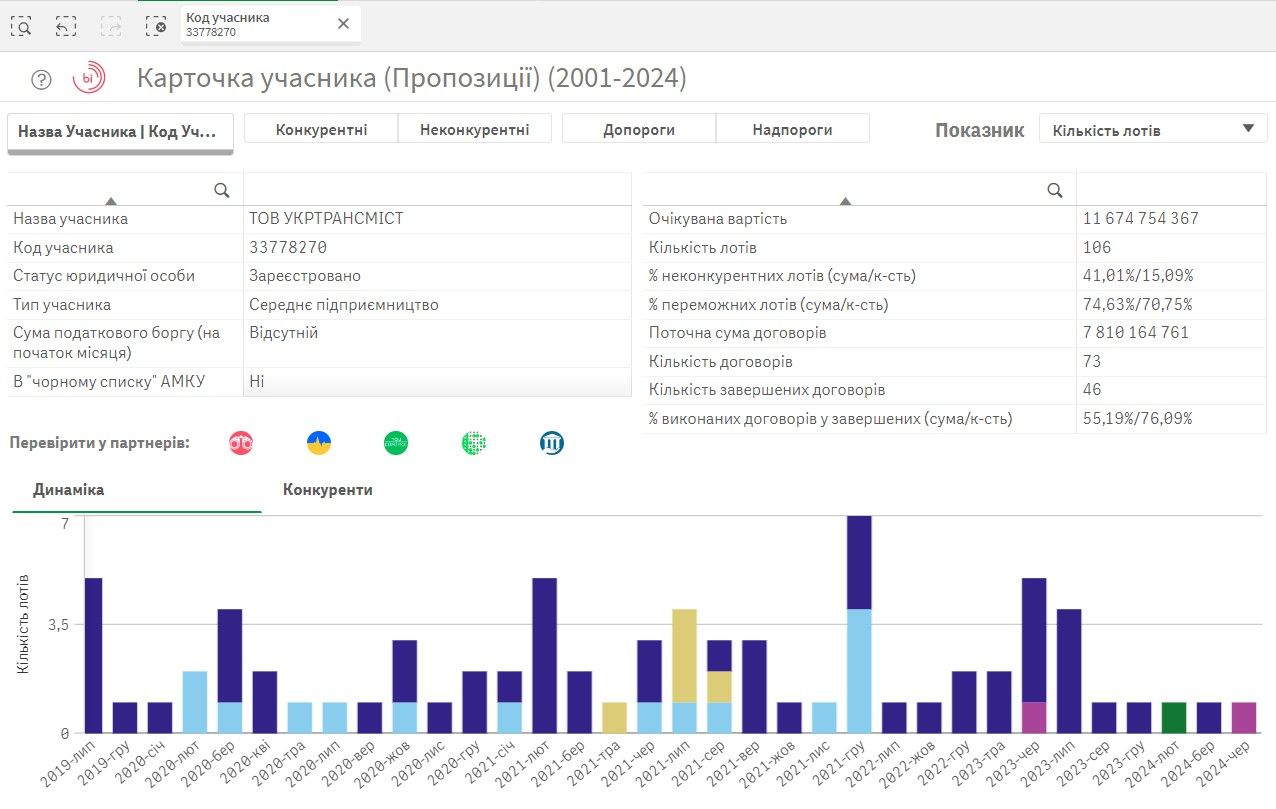Close the Код учасника selection chip
The width and height of the screenshot is (1276, 809).
[343, 23]
